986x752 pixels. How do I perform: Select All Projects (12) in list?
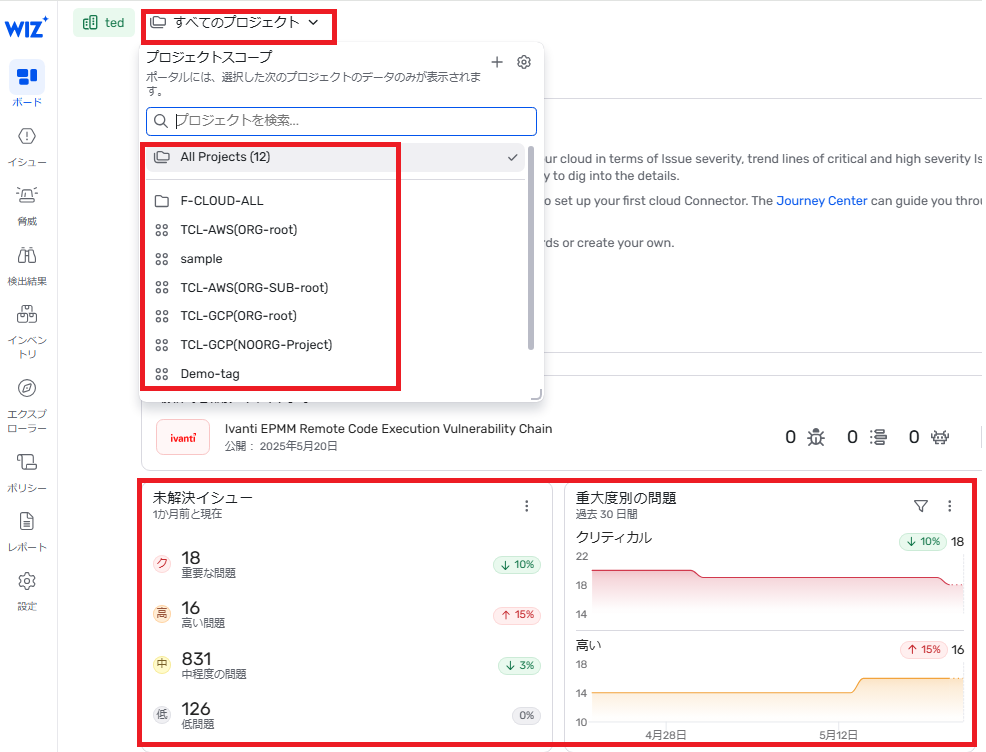[x=225, y=157]
